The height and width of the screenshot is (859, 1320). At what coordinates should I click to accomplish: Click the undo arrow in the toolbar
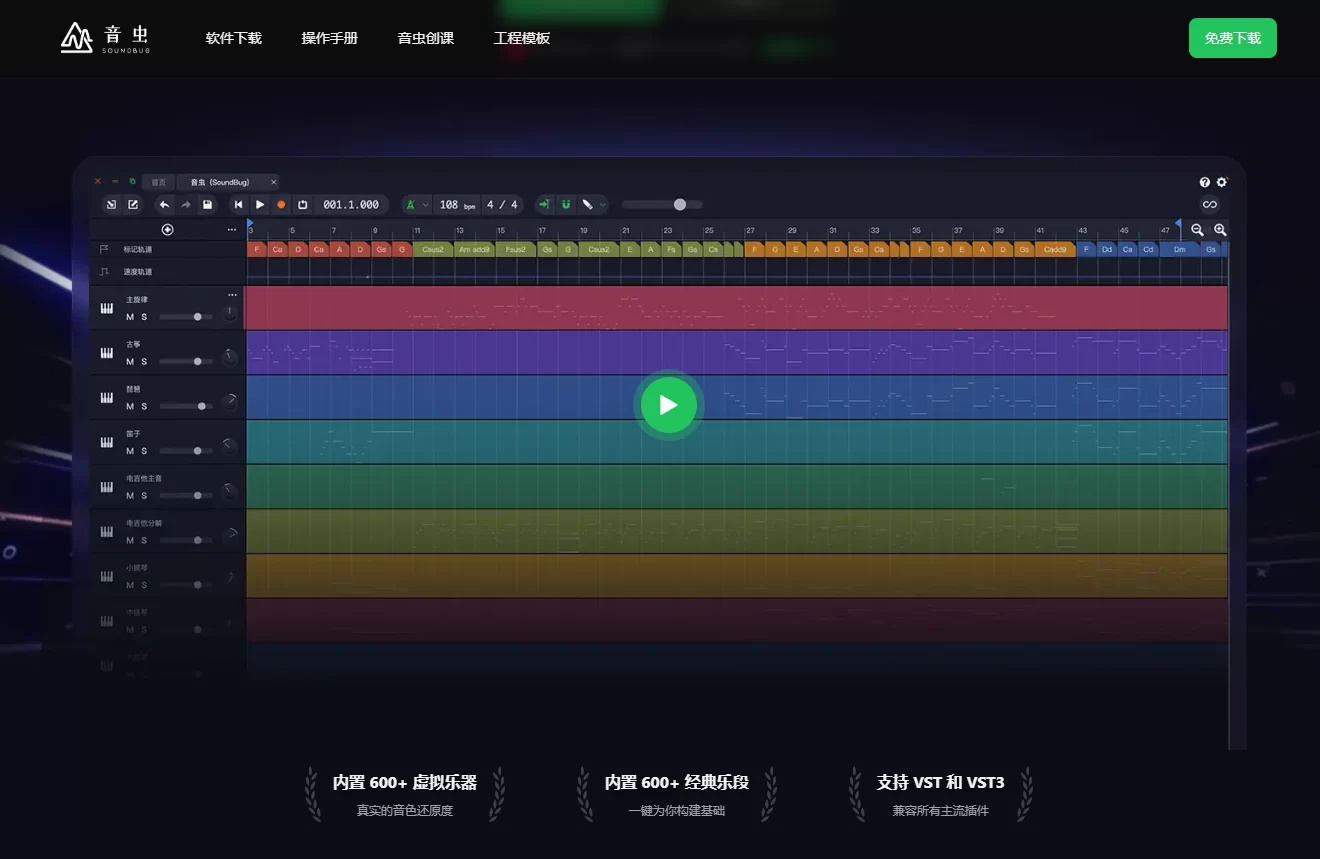[x=164, y=205]
